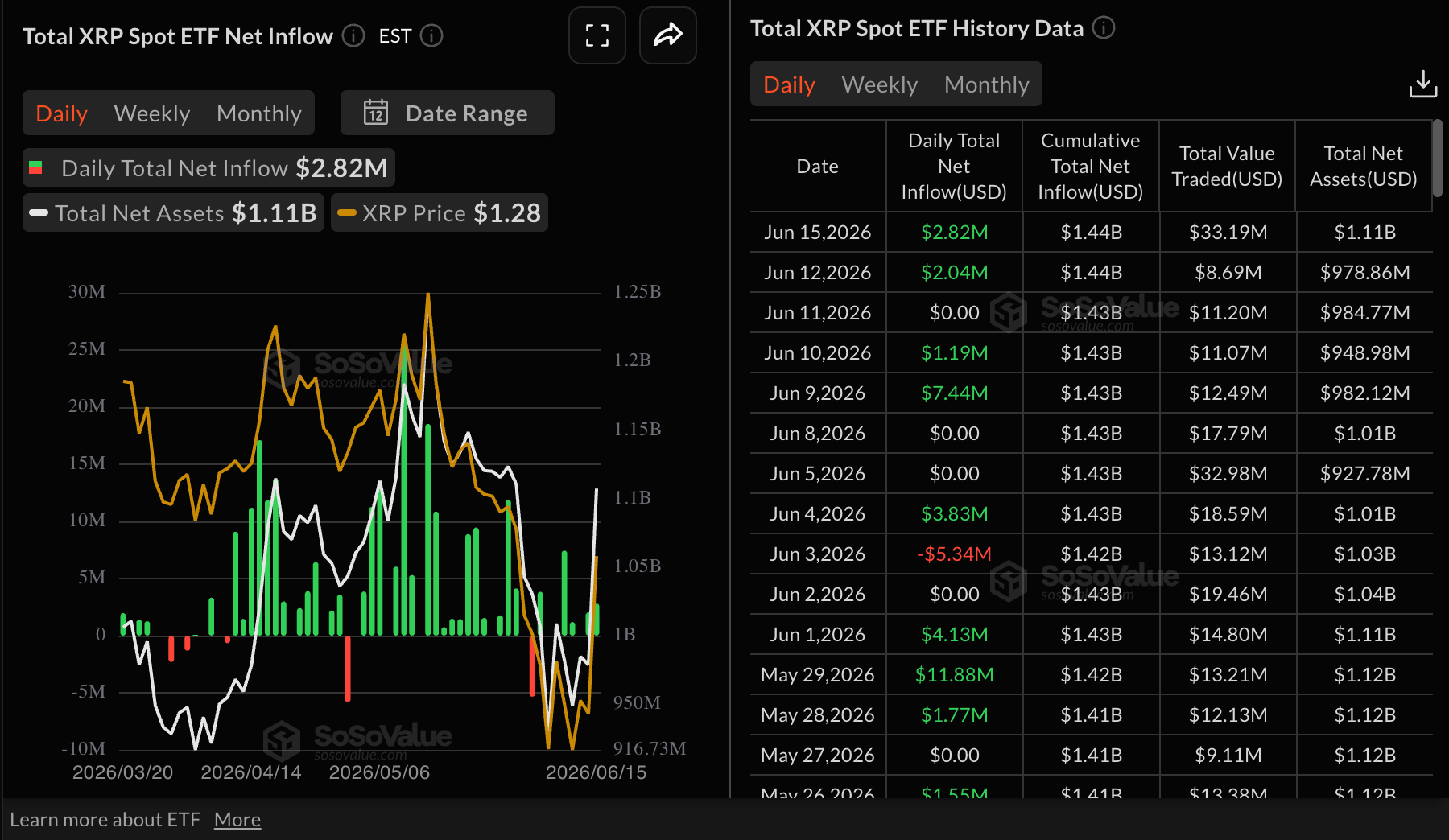Click the Jun 10,2026 date cell
This screenshot has width=1449, height=840.
point(818,353)
